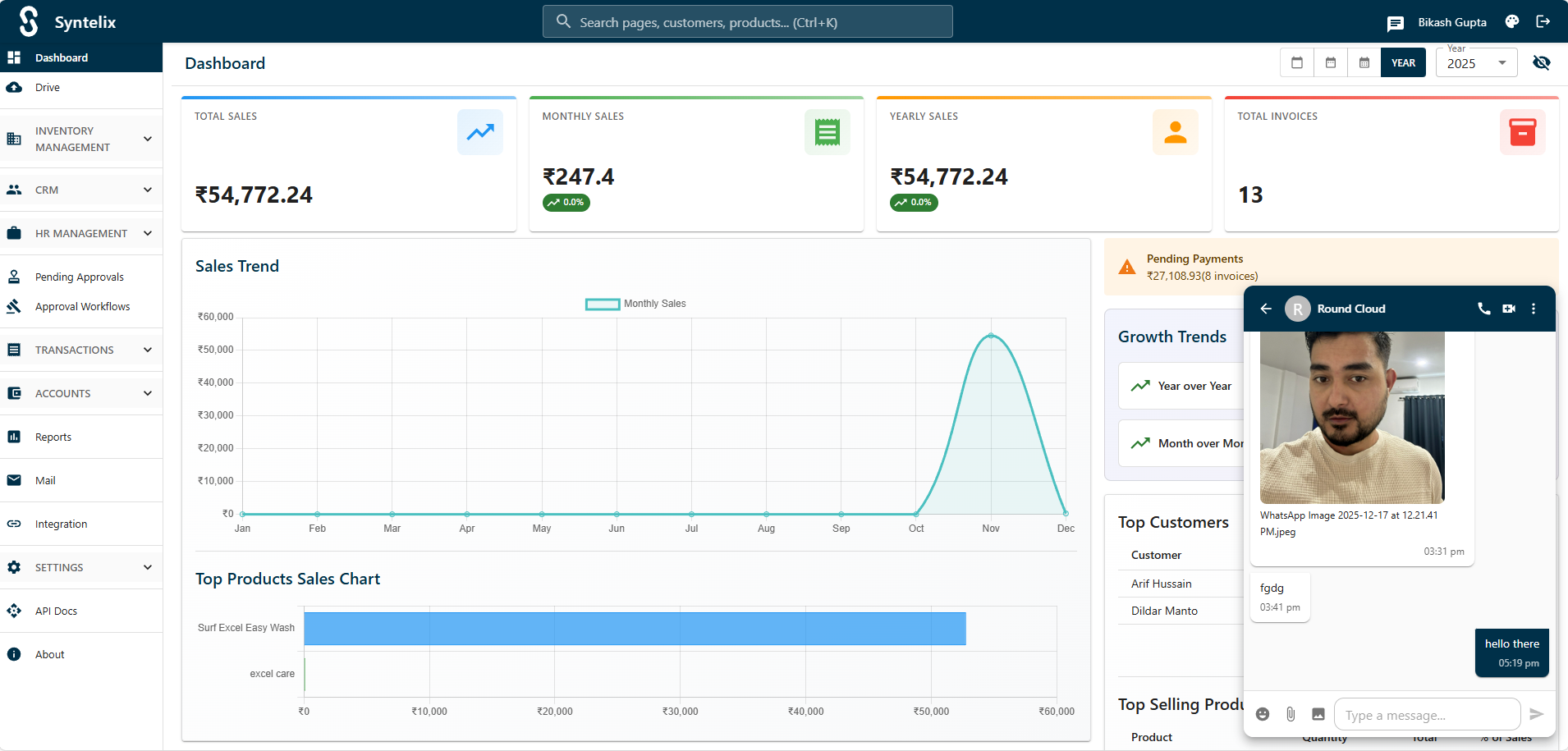Go to Pending Approvals page
This screenshot has height=751, width=1568.
(80, 277)
